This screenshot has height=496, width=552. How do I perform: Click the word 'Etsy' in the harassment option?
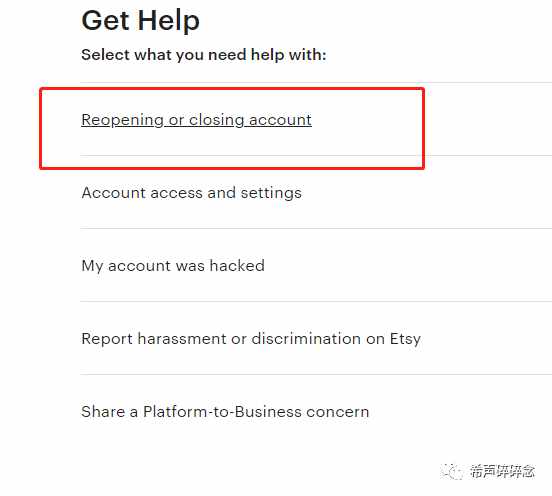click(405, 339)
